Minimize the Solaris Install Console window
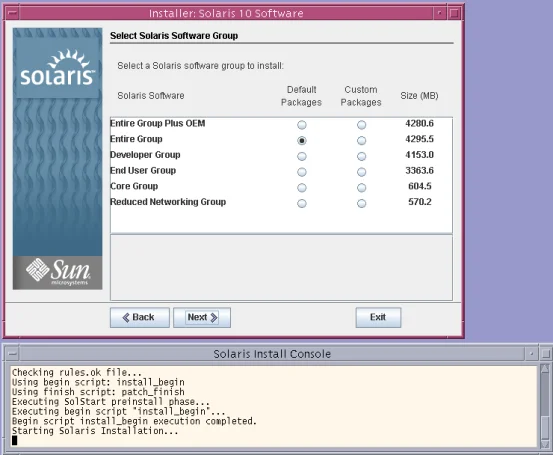553x455 pixels. tap(531, 354)
